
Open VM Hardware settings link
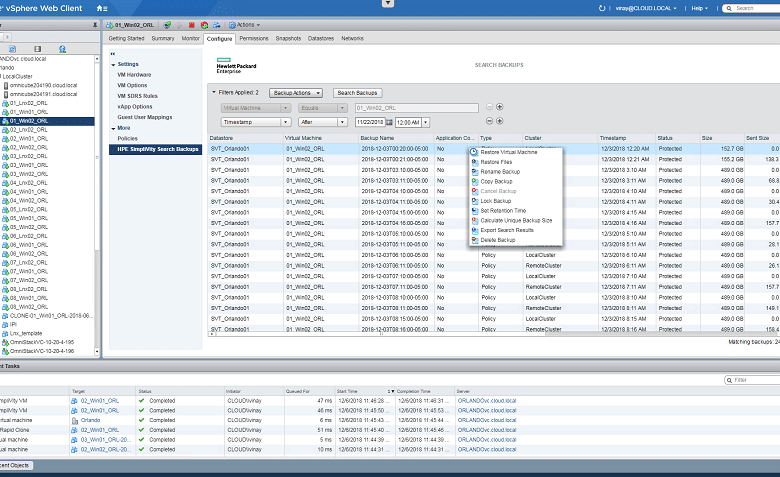(x=134, y=75)
